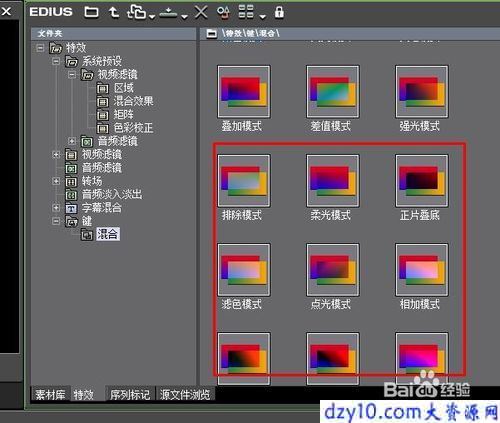The width and height of the screenshot is (500, 423).
Task: Select 强光模式 blend effect
Action: coord(422,92)
